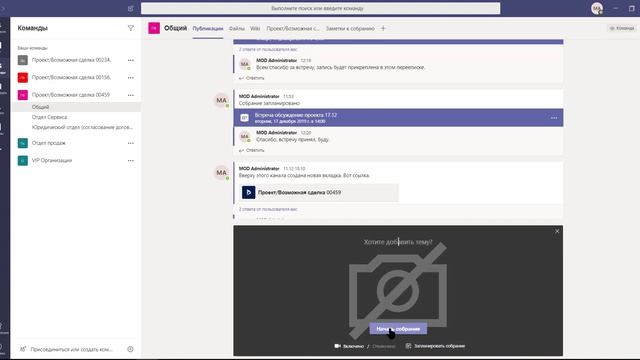The image size is (640, 360).
Task: Open more options for Отдел продаж
Action: click(131, 143)
